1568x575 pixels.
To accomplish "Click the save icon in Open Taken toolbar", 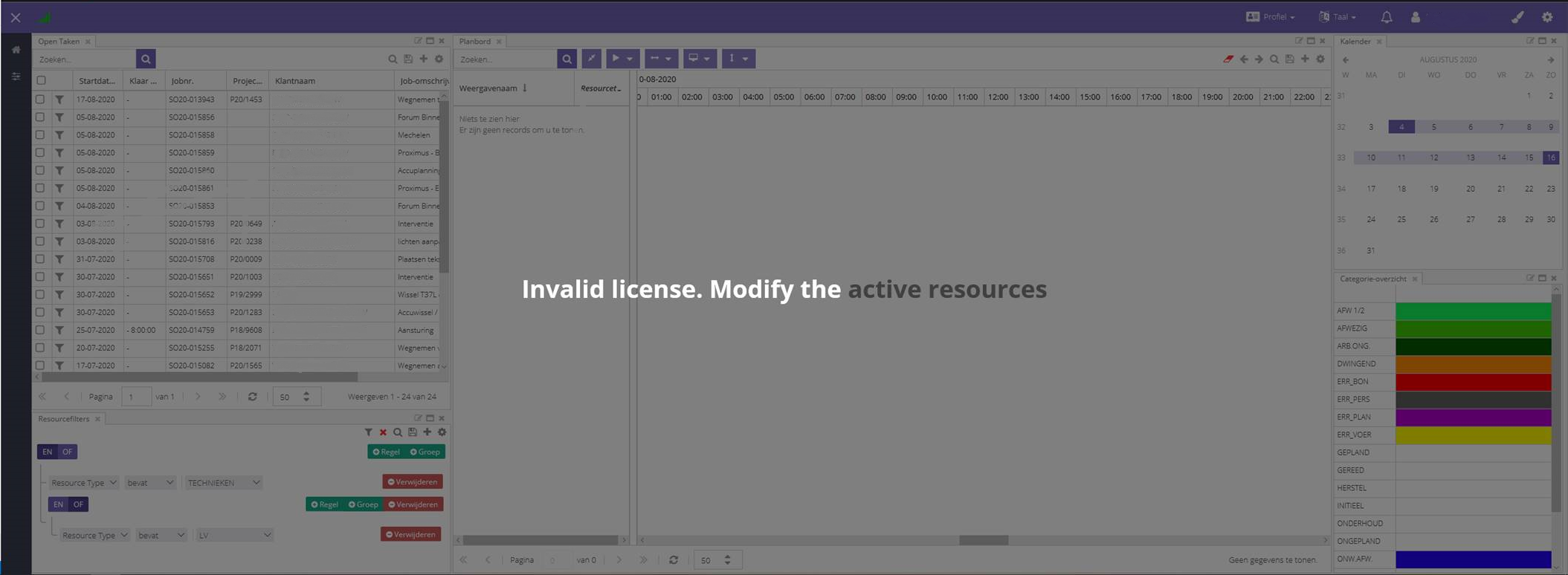I will (x=408, y=59).
